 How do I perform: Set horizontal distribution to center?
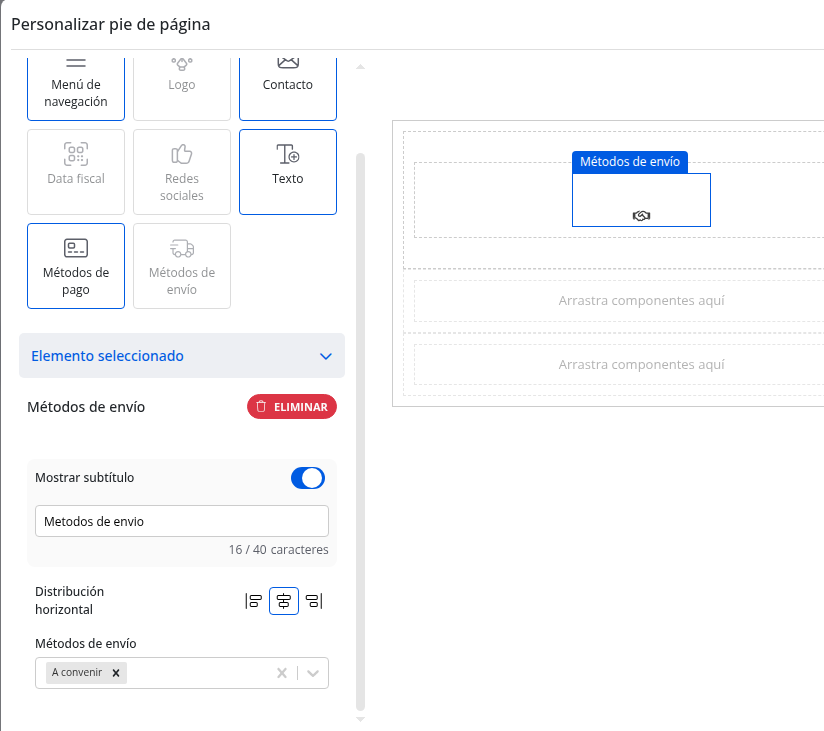(x=284, y=601)
